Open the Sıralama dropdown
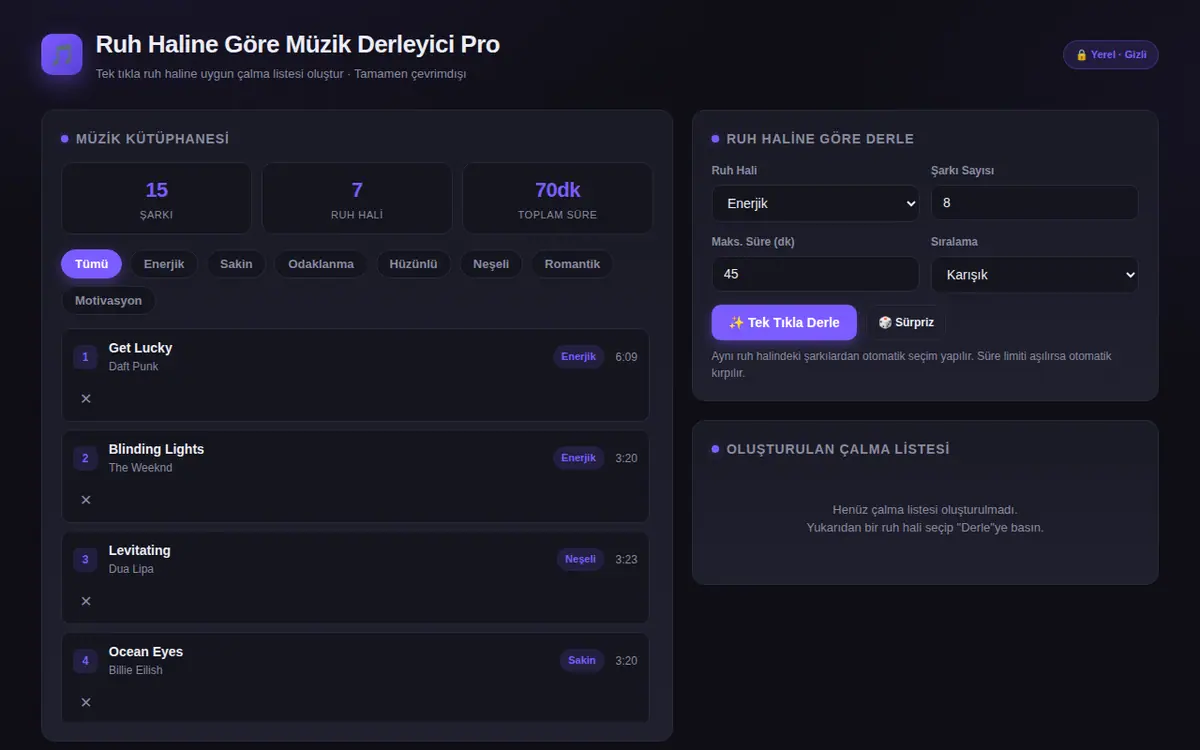The image size is (1200, 750). point(1035,274)
